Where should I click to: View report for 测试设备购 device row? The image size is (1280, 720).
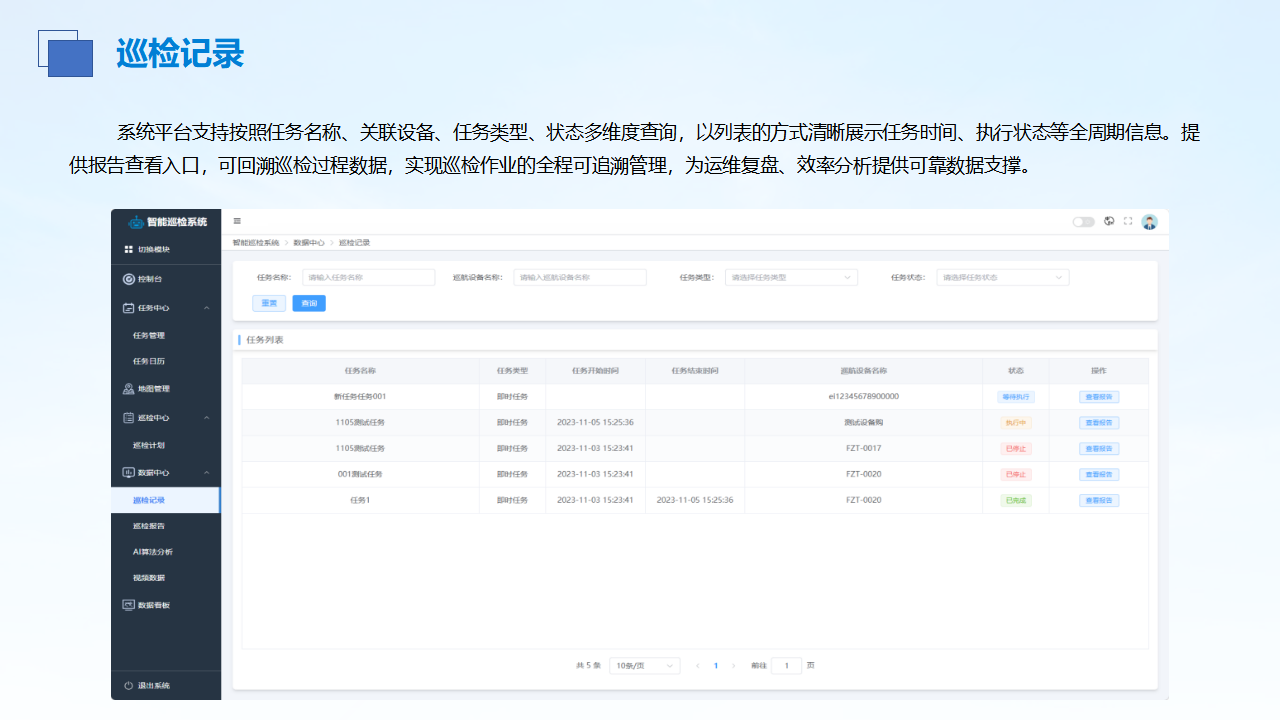pyautogui.click(x=1099, y=423)
